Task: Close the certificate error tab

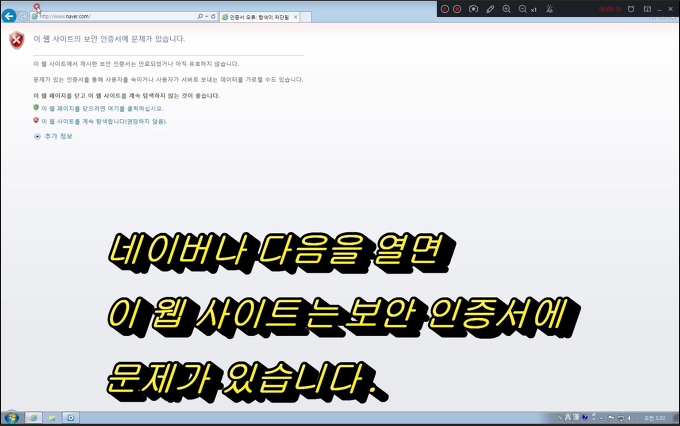Action: 295,17
